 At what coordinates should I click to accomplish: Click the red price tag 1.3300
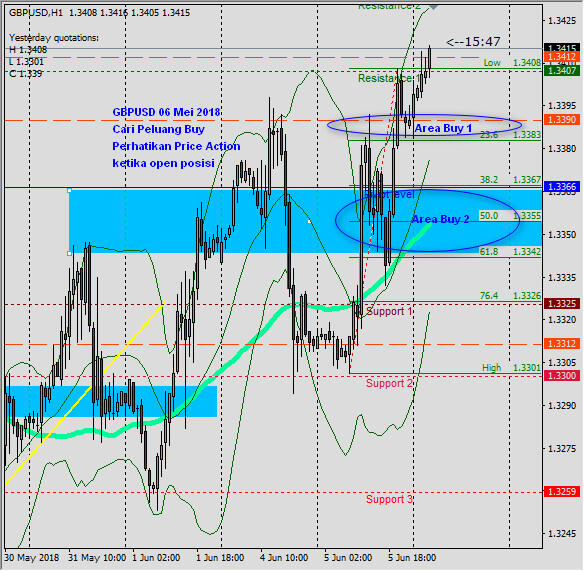pyautogui.click(x=562, y=375)
